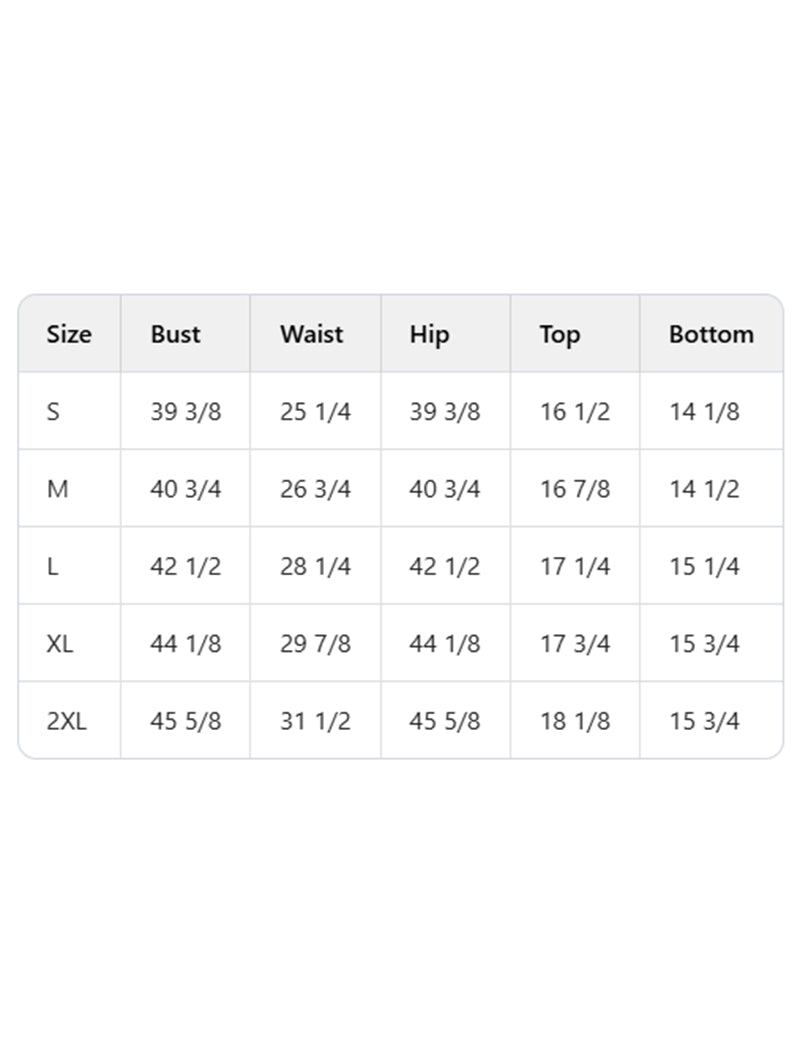Select the Waist column header
This screenshot has width=800, height=1050.
coord(312,334)
